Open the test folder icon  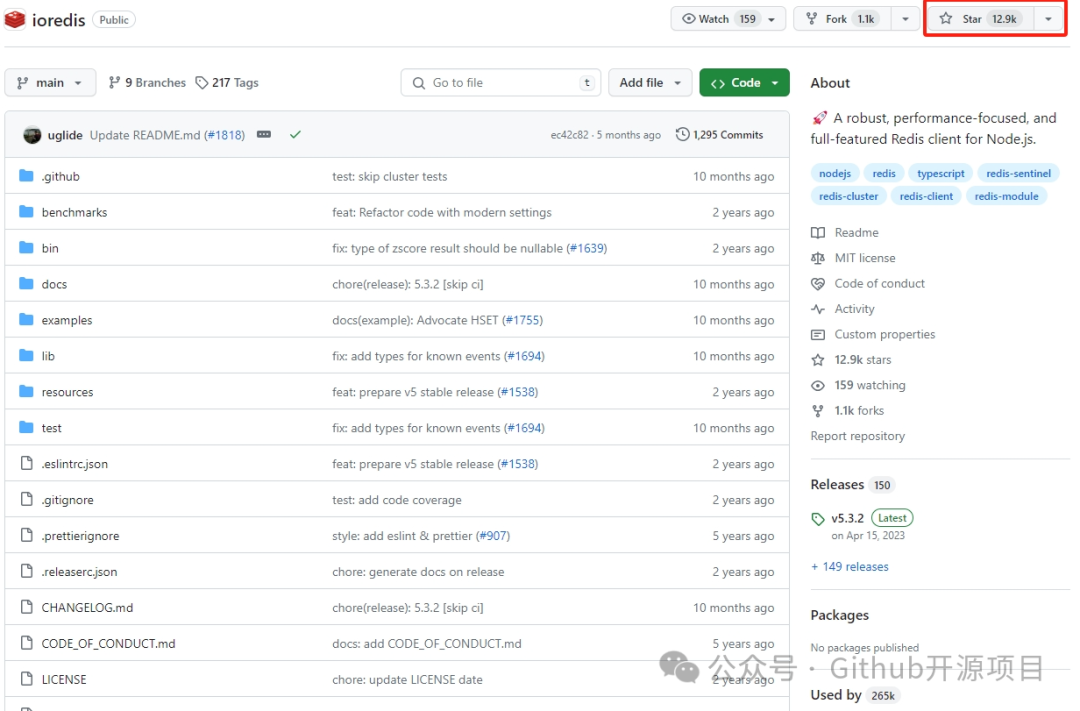pyautogui.click(x=26, y=427)
